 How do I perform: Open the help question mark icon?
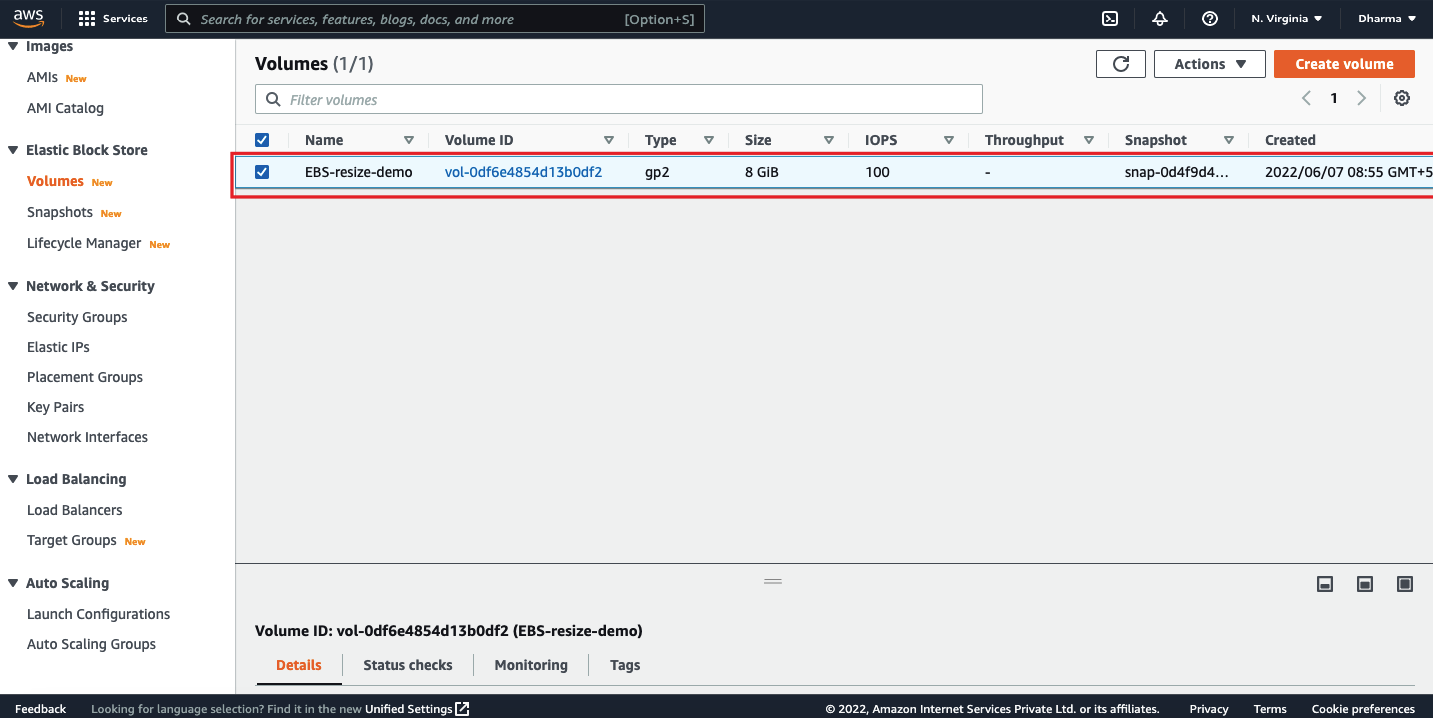[1210, 19]
